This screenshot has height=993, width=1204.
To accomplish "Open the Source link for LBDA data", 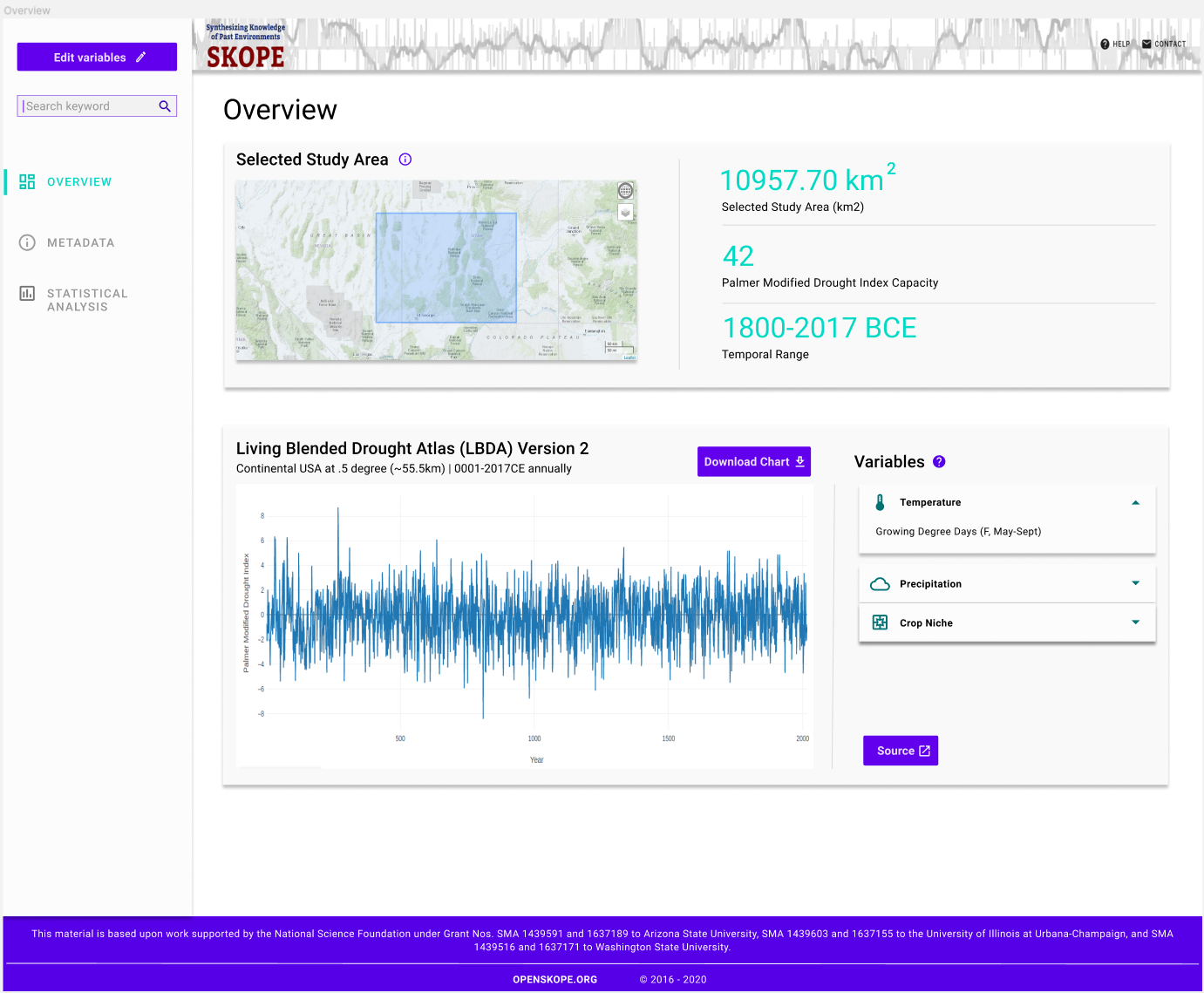I will click(x=901, y=750).
